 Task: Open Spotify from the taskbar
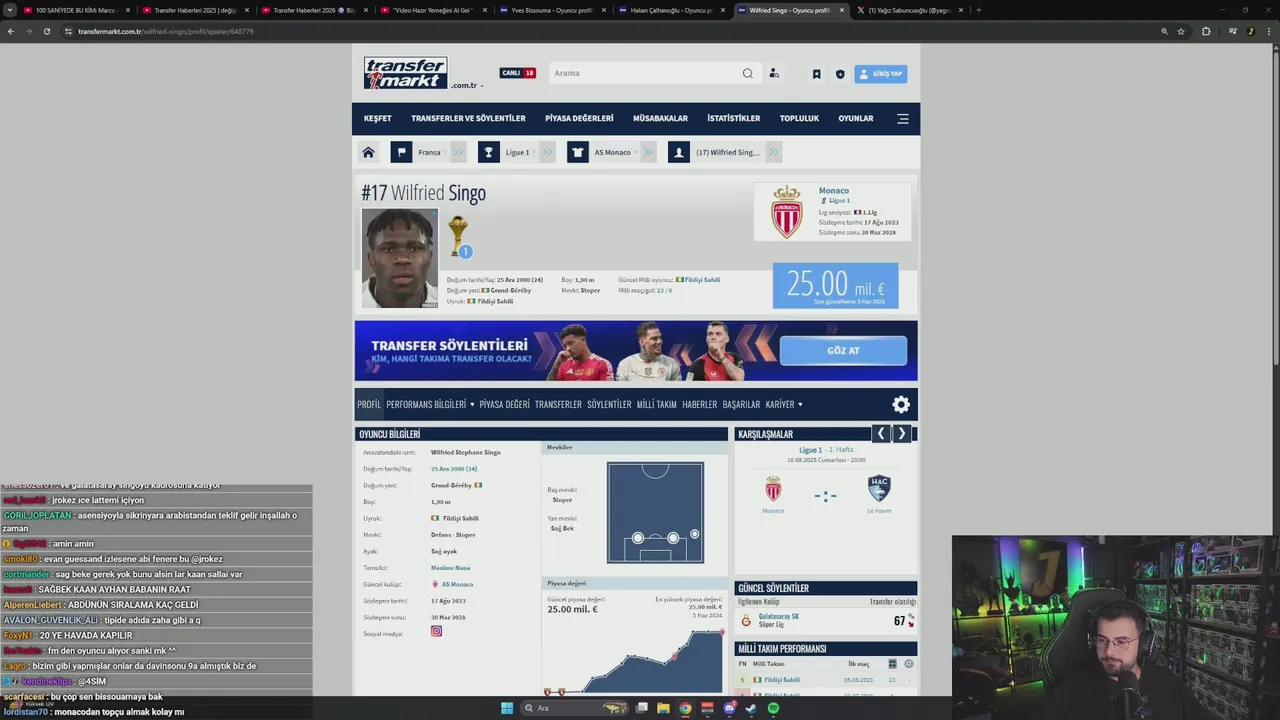773,708
